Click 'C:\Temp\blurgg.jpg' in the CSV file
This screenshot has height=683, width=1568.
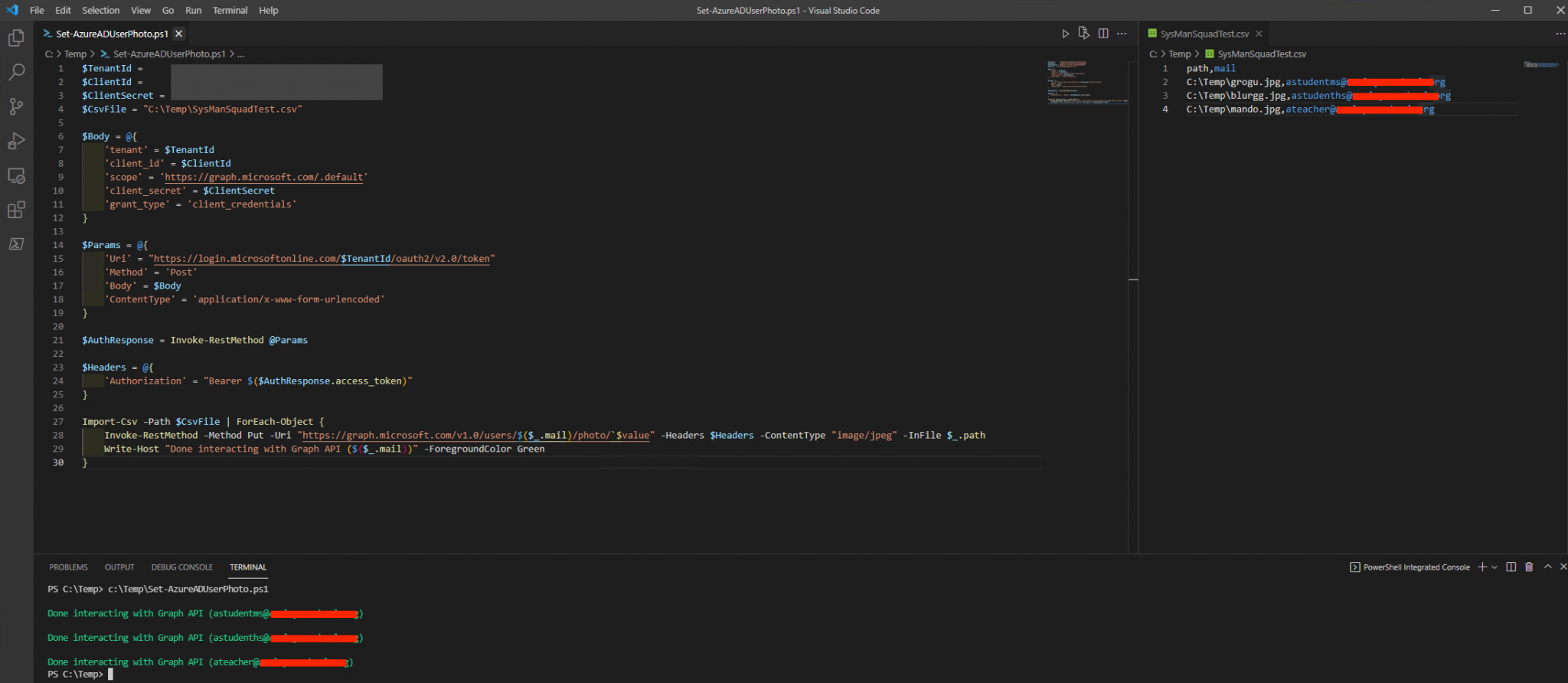pyautogui.click(x=1236, y=96)
